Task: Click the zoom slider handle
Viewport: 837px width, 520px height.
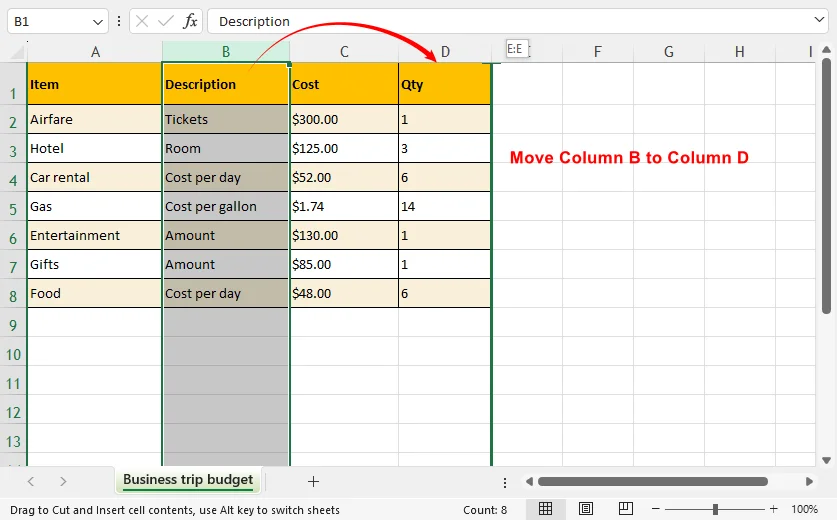Action: tap(715, 509)
